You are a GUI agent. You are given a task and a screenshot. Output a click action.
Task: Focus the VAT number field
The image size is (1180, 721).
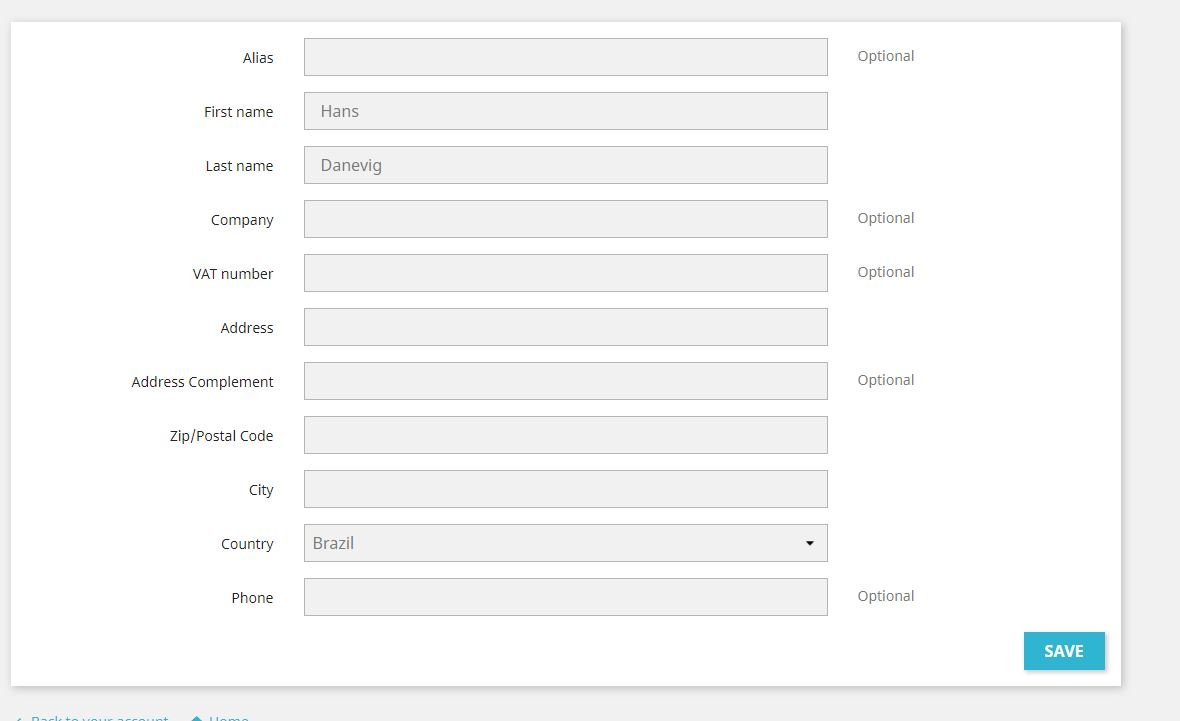[565, 273]
